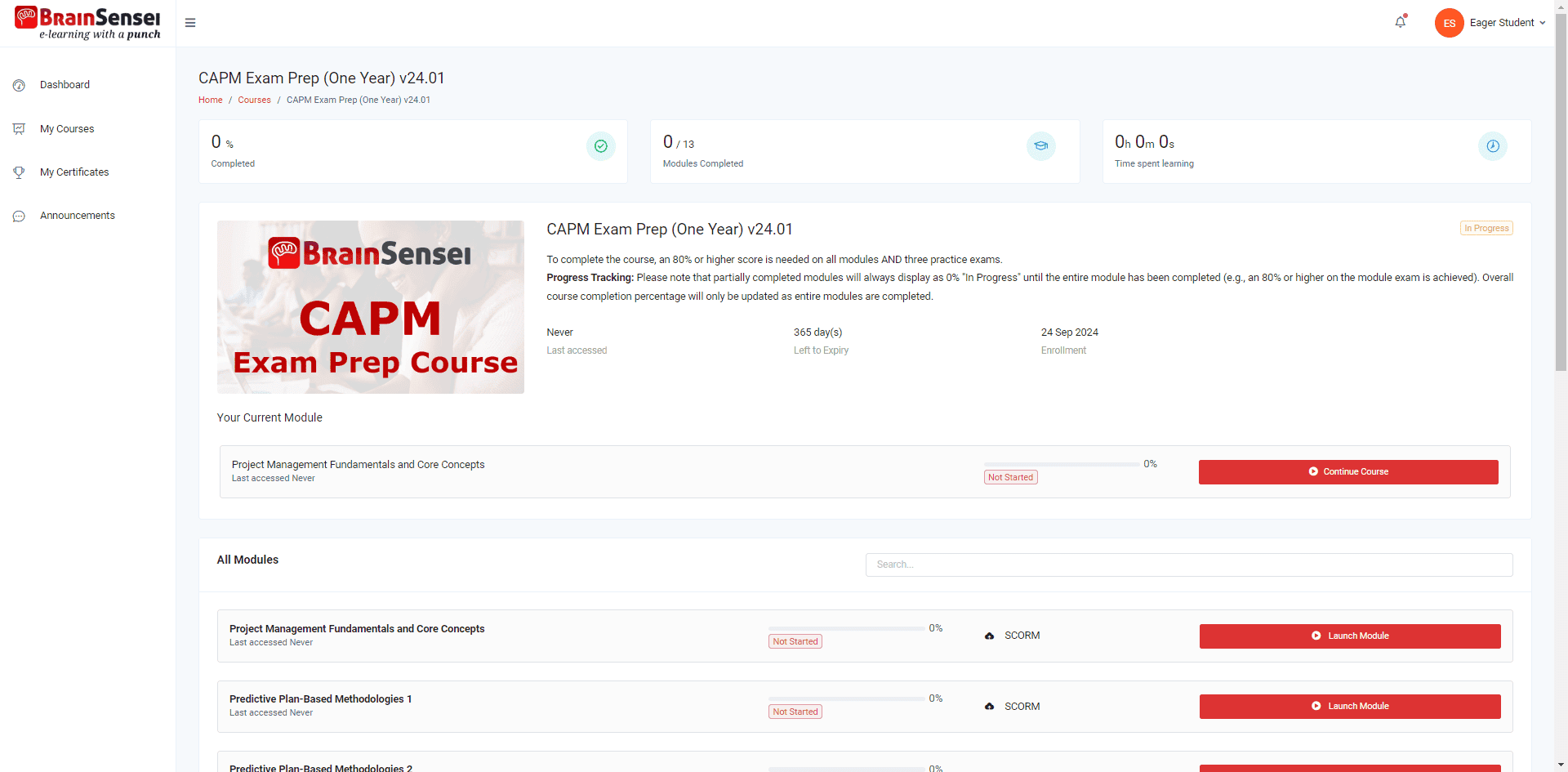
Task: Click the completed checkmark icon
Action: tap(601, 146)
